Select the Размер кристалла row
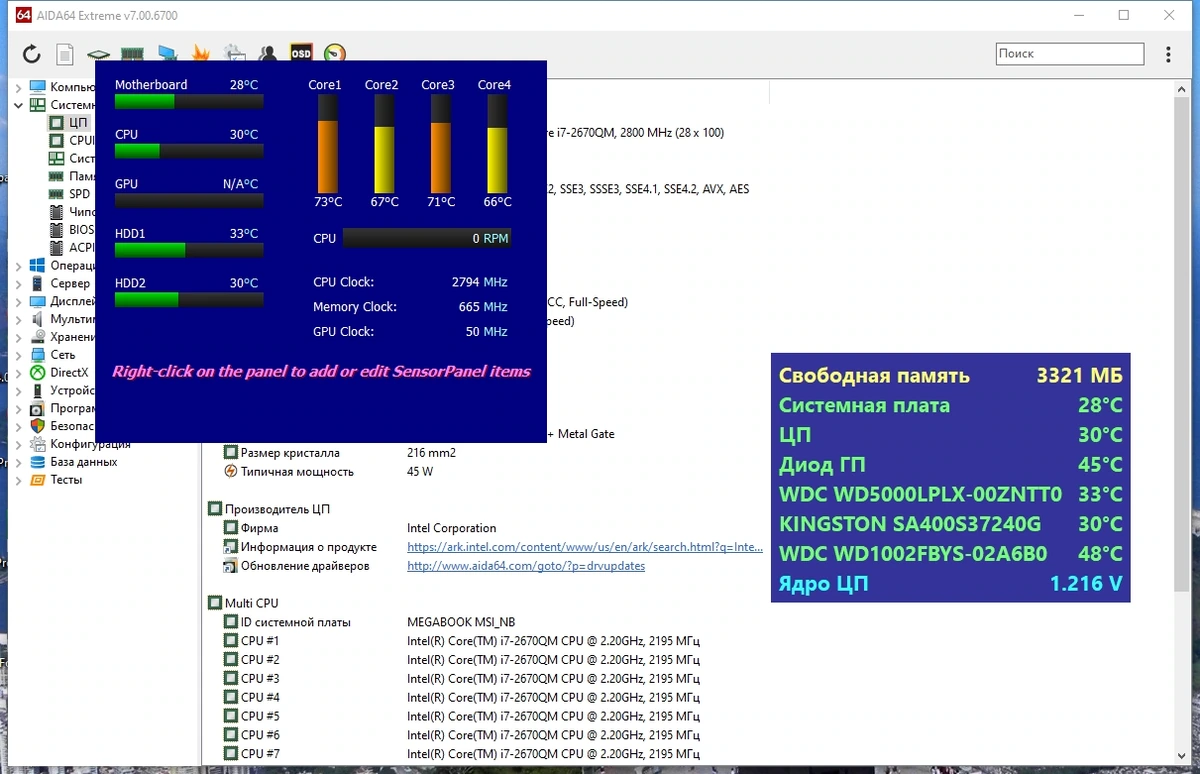The image size is (1200, 774). click(x=340, y=453)
